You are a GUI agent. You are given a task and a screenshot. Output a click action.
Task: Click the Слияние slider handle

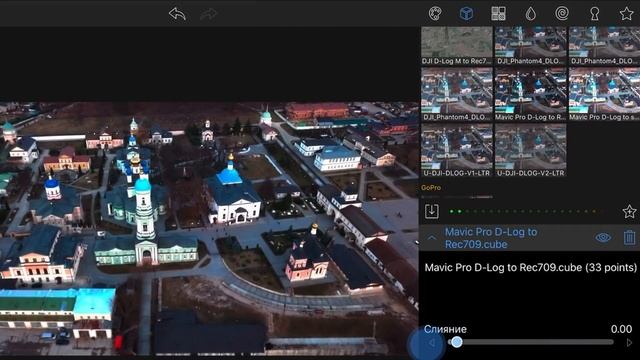457,342
